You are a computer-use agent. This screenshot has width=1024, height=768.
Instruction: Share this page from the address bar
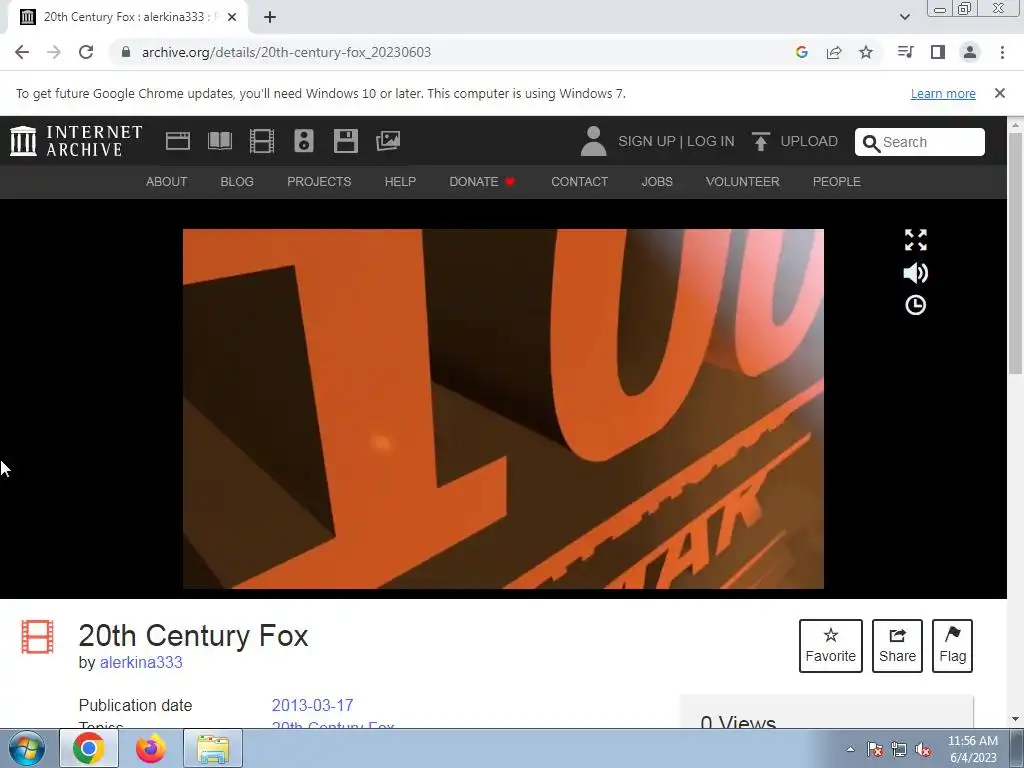click(834, 52)
